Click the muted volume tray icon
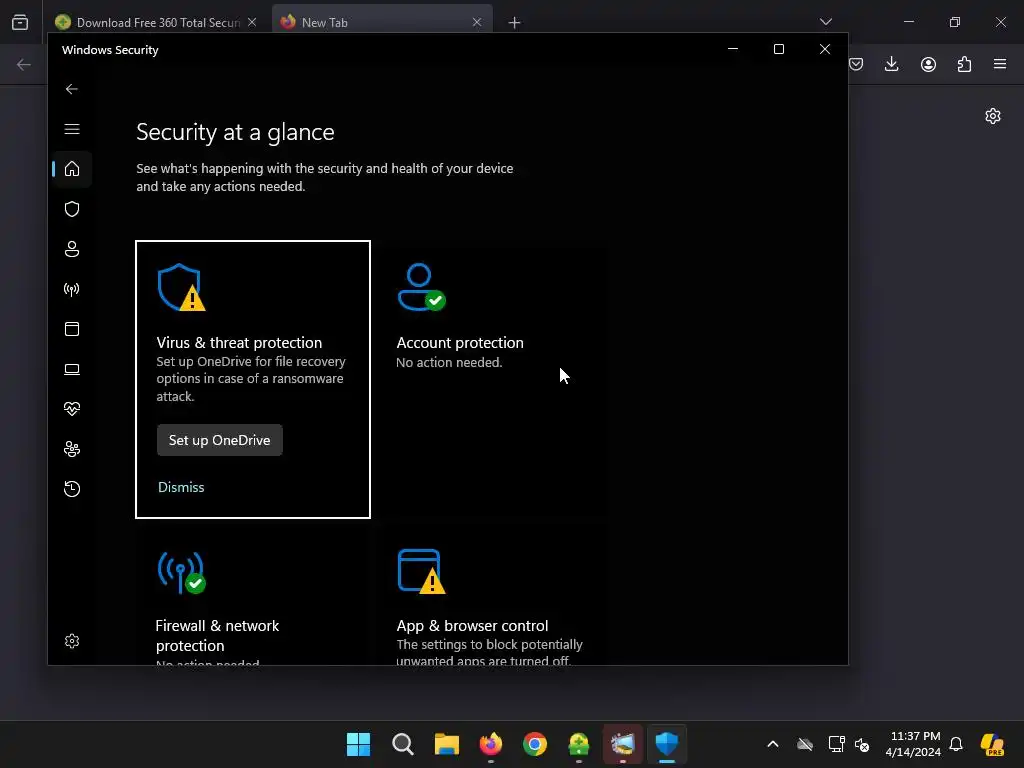The width and height of the screenshot is (1024, 768). click(862, 744)
